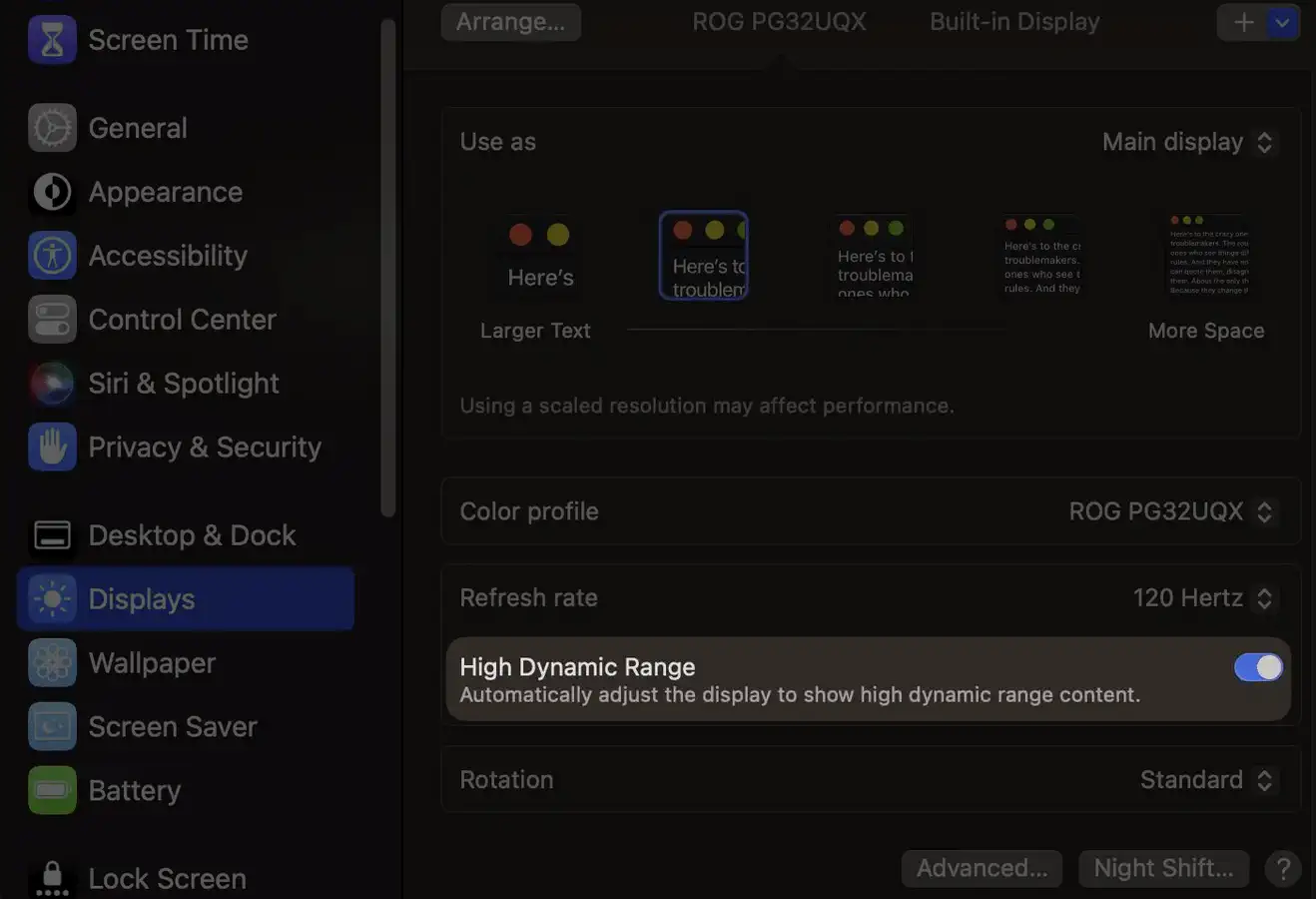Open Screen Time hourglass icon

[x=52, y=40]
